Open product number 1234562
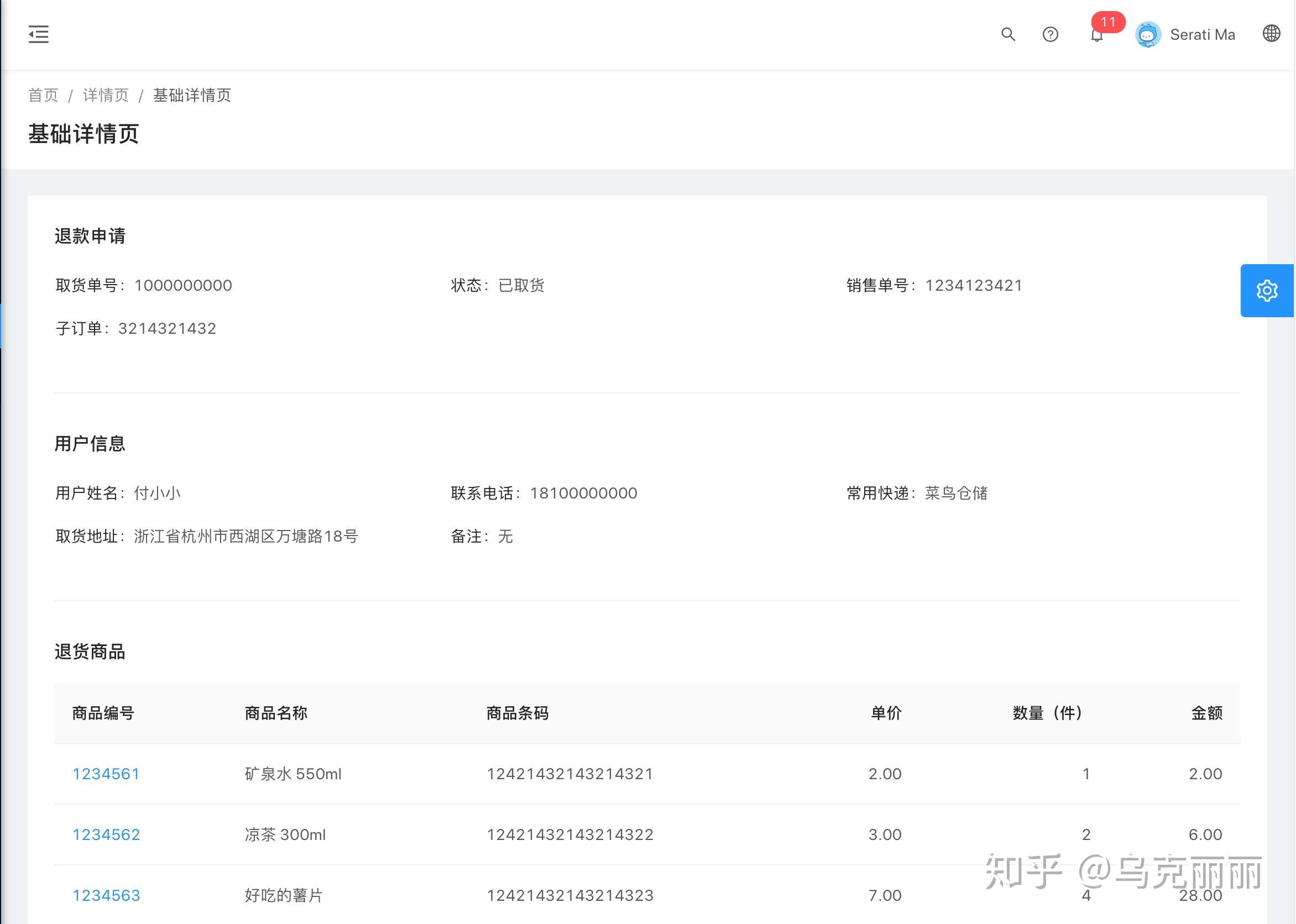The image size is (1296, 924). point(106,834)
